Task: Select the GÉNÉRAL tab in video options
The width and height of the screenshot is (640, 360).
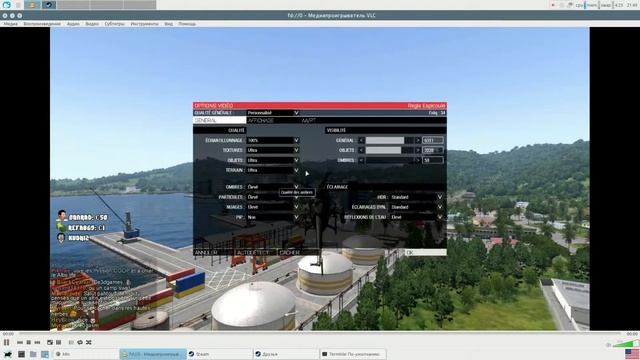Action: pyautogui.click(x=220, y=120)
